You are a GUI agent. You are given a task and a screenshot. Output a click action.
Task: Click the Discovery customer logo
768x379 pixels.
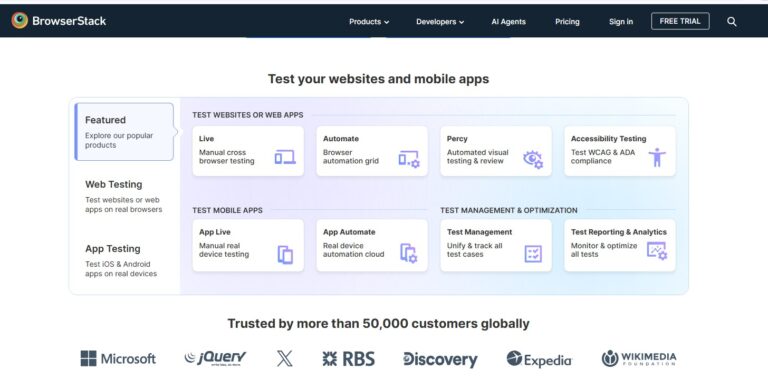tap(440, 359)
